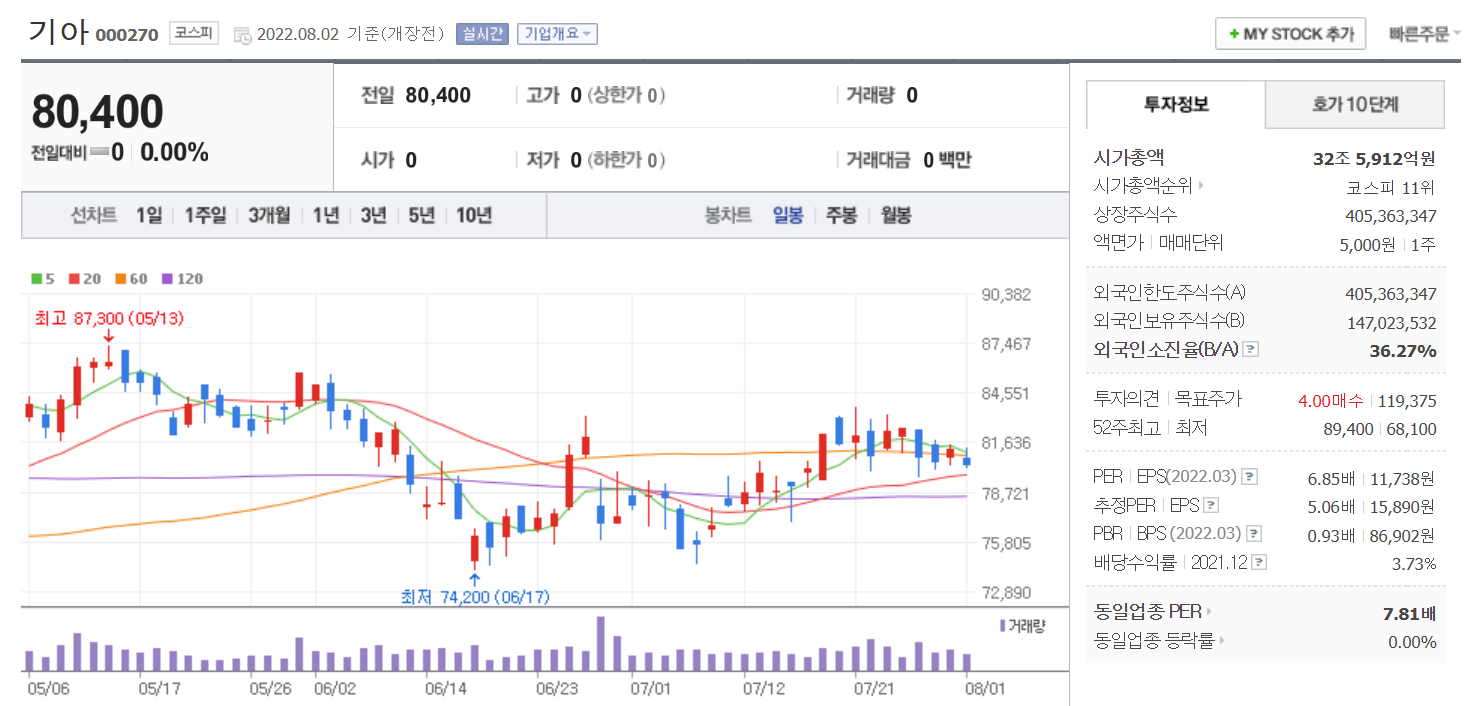Click the 52주최고 value 89,400
Viewport: 1471px width, 706px height.
click(x=1348, y=428)
